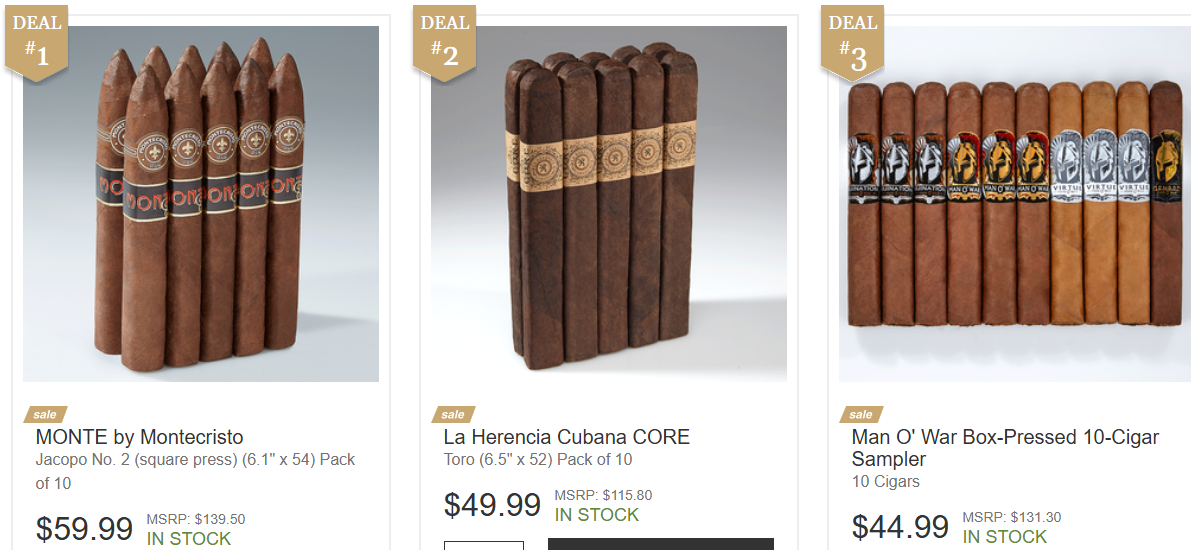This screenshot has width=1191, height=550.
Task: Open the MONTE by Montecristo product title
Action: pos(140,438)
